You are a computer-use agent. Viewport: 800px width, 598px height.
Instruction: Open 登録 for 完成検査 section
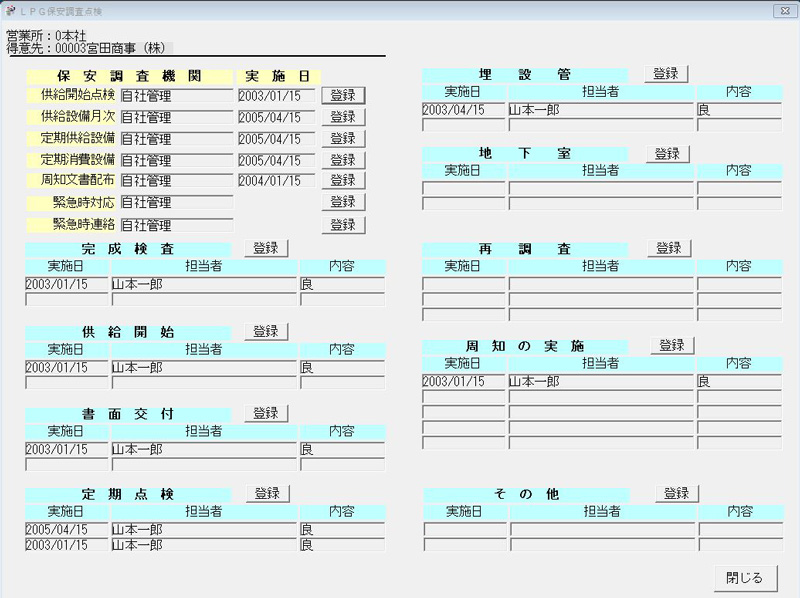point(266,248)
